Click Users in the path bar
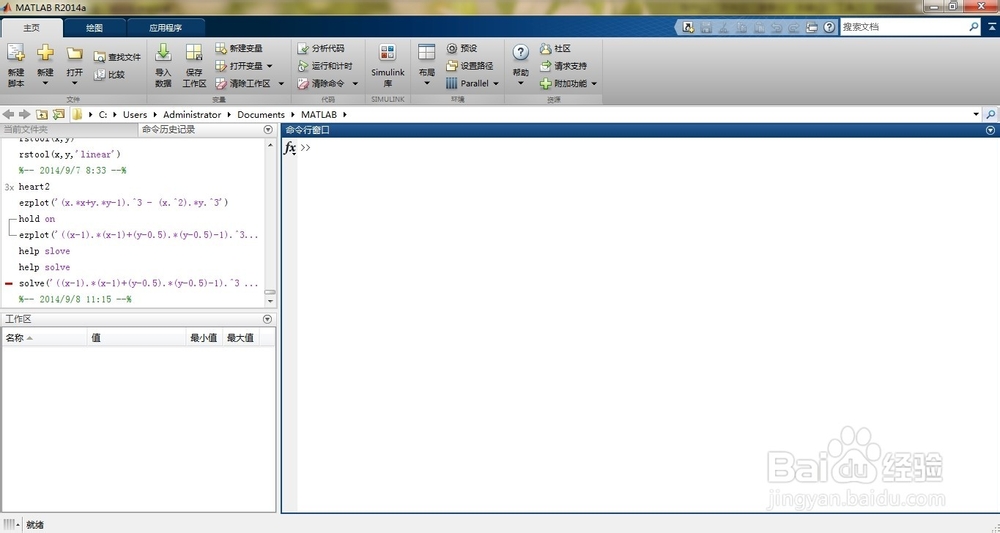The height and width of the screenshot is (533, 1000). (x=135, y=114)
